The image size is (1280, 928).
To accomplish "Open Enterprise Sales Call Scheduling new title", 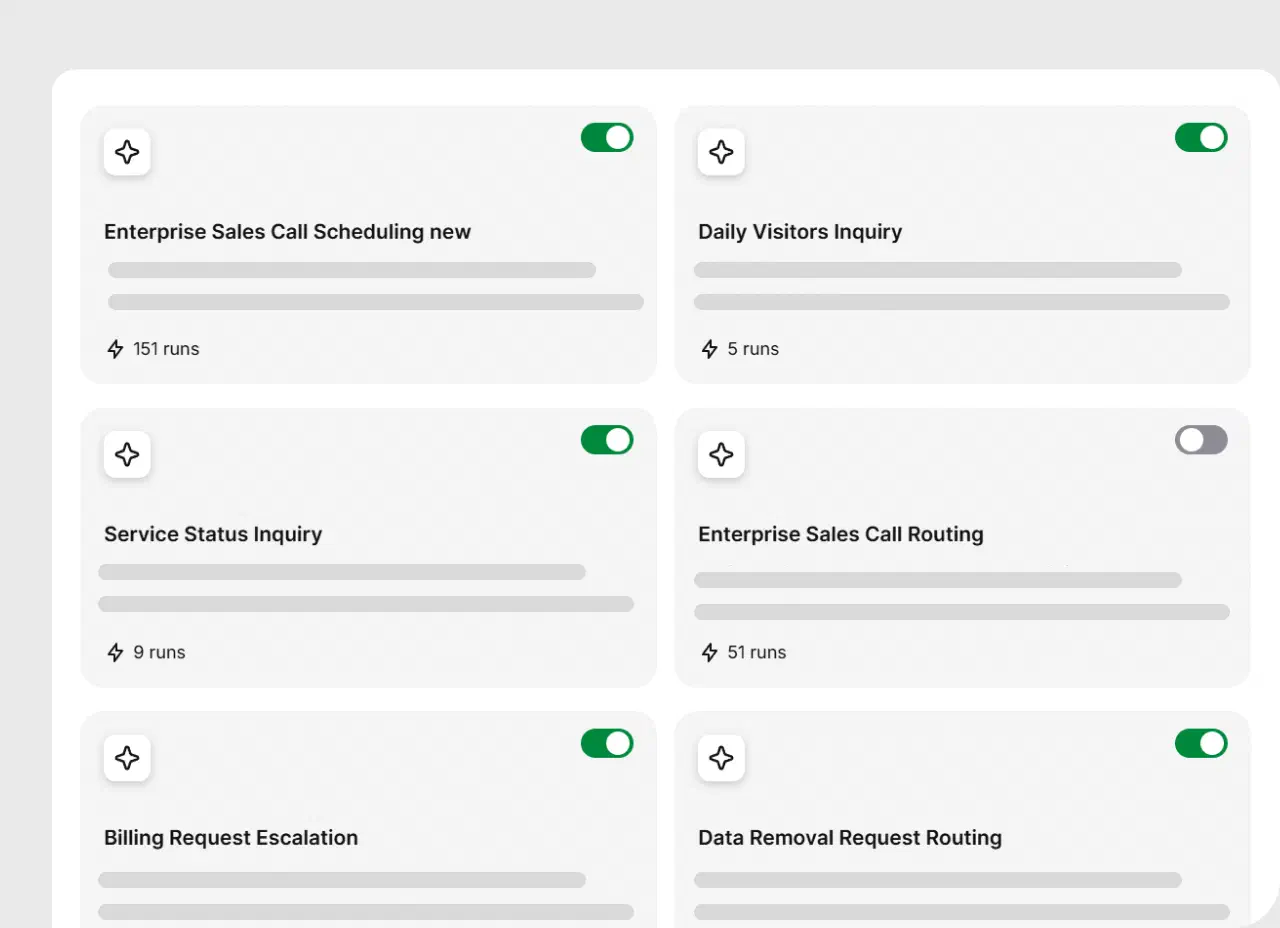I will pyautogui.click(x=287, y=232).
